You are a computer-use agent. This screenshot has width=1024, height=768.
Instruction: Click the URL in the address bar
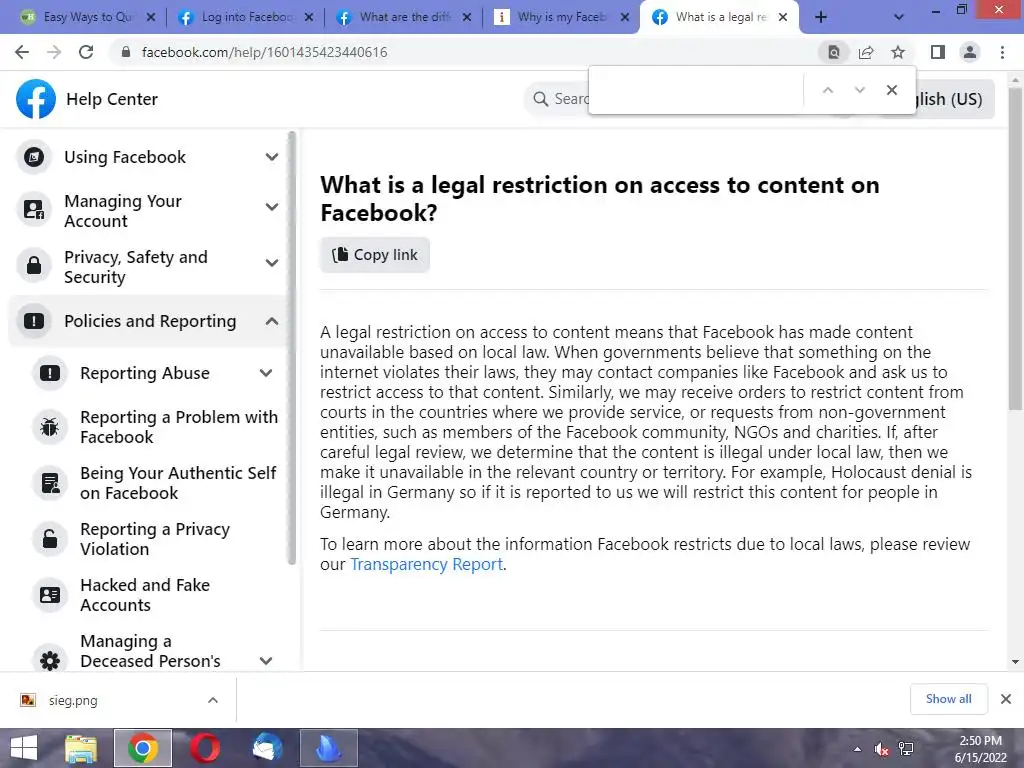(264, 52)
